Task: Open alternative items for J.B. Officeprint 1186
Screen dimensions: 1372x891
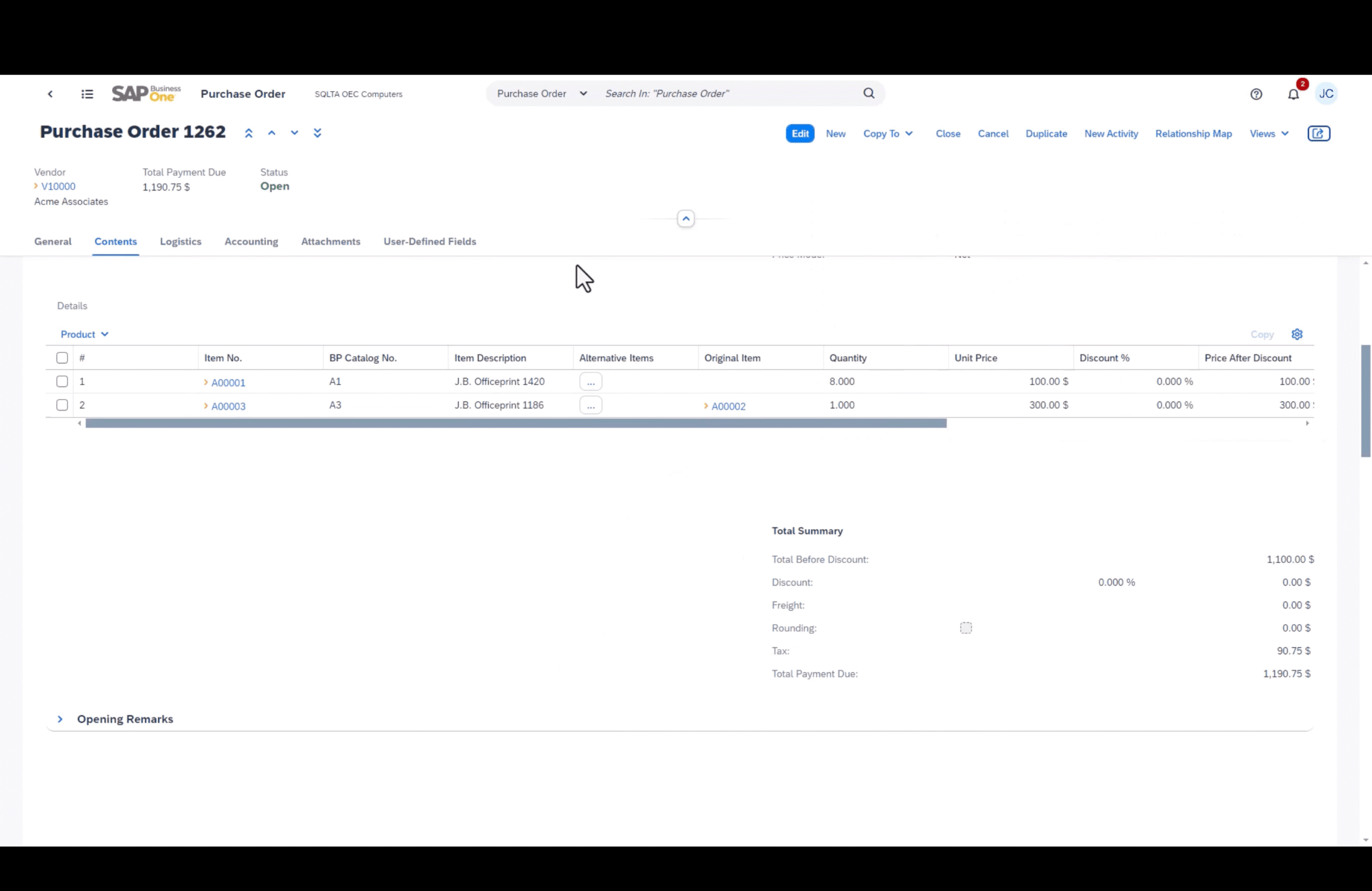Action: point(590,405)
